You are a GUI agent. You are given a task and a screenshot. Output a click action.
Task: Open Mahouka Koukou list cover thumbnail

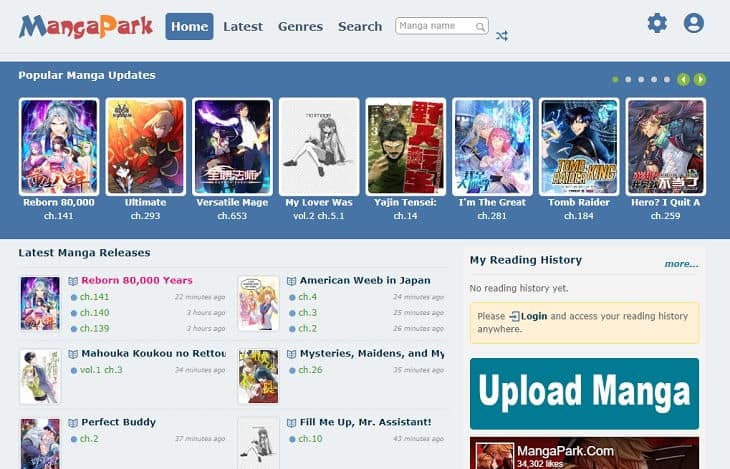click(x=40, y=376)
